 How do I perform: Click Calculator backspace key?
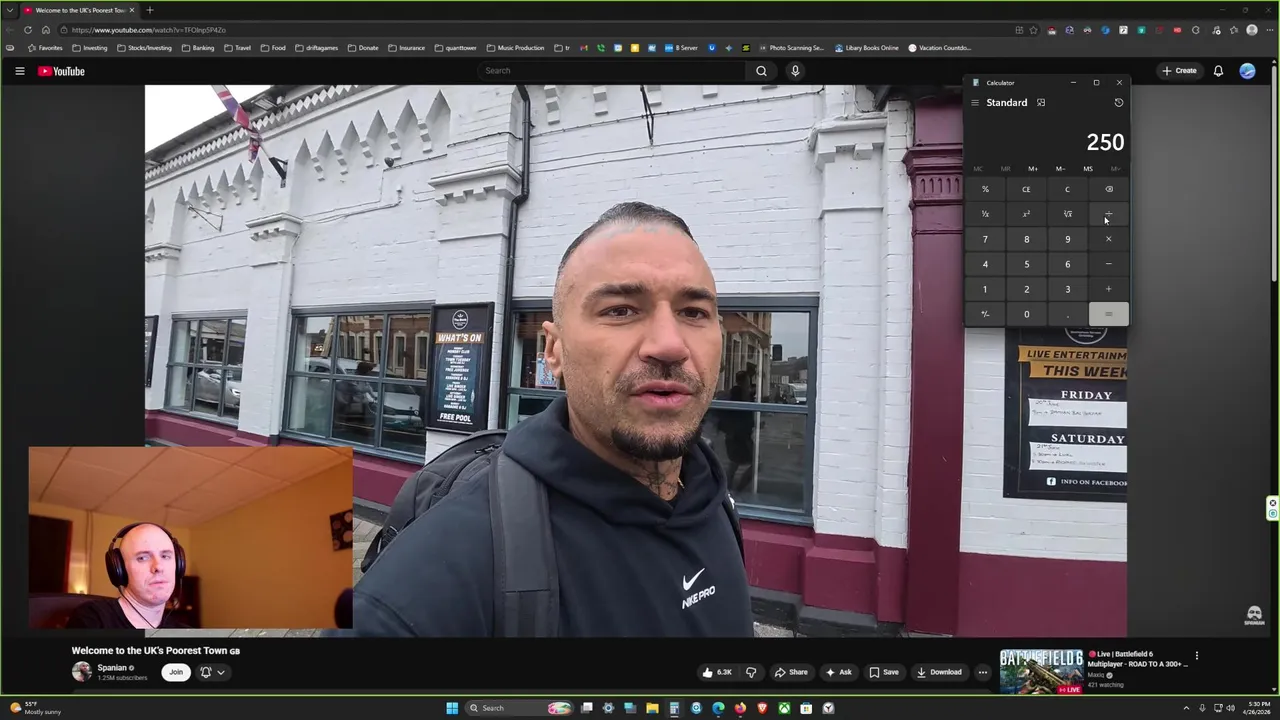[x=1108, y=189]
